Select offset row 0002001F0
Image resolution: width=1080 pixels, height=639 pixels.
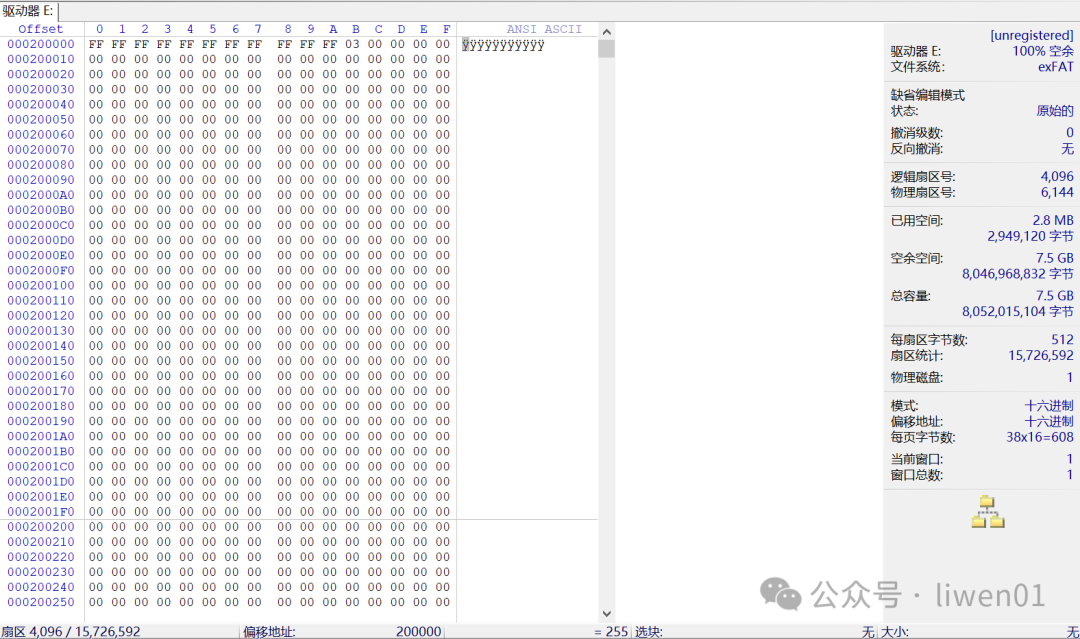[x=41, y=512]
